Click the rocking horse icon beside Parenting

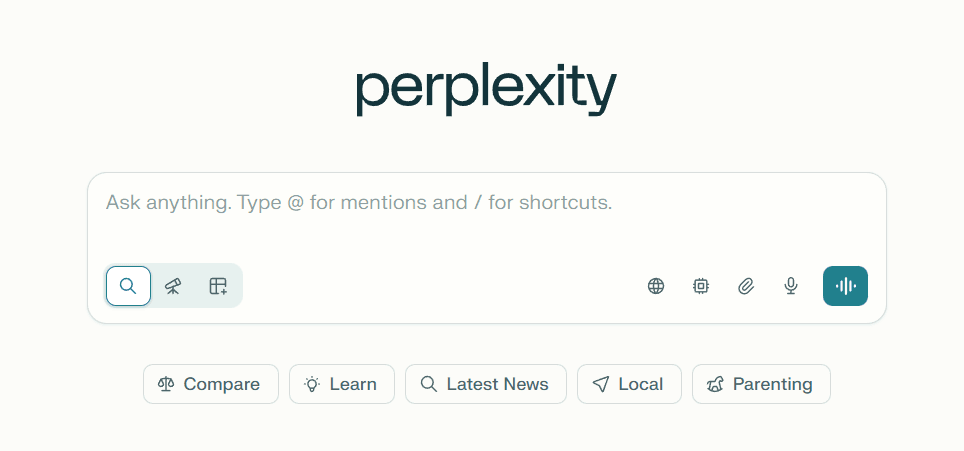tap(715, 384)
